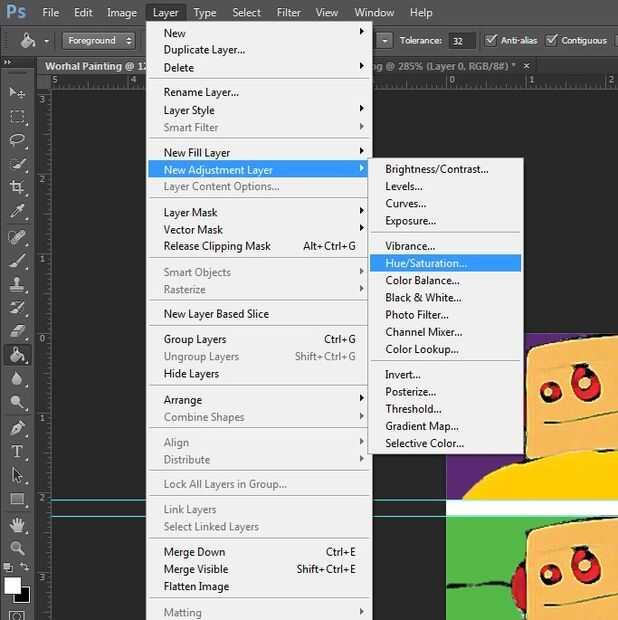618x620 pixels.
Task: Select the Healing Brush tool
Action: (x=17, y=237)
